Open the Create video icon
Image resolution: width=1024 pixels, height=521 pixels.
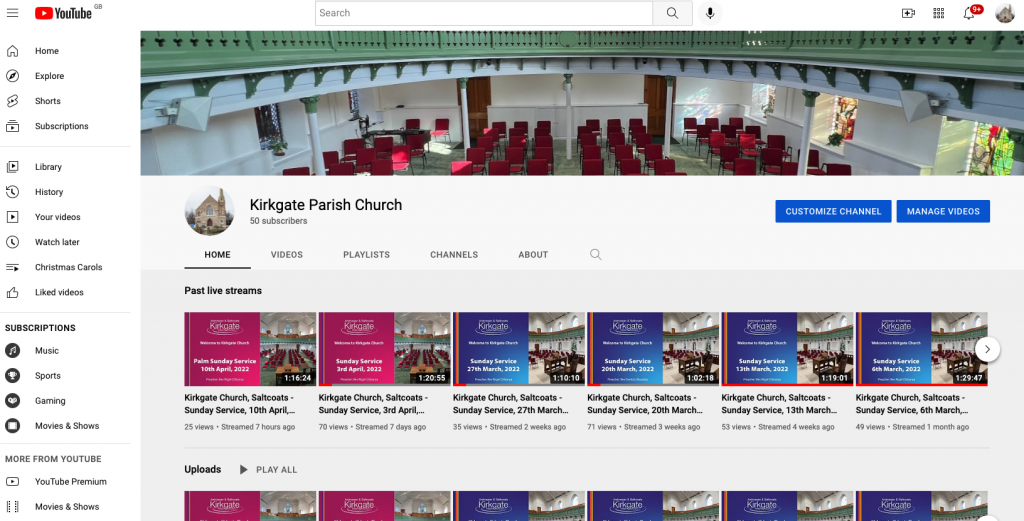point(908,13)
